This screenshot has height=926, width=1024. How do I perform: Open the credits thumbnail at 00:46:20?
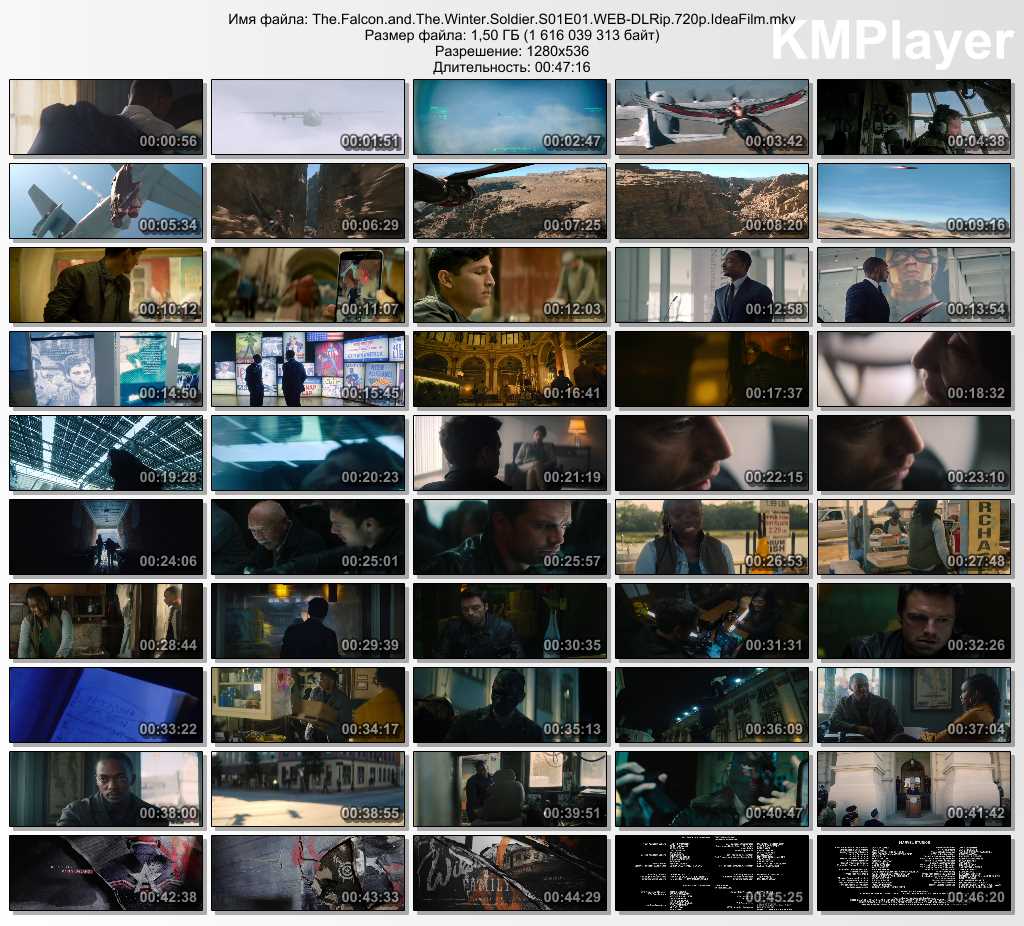tap(914, 873)
